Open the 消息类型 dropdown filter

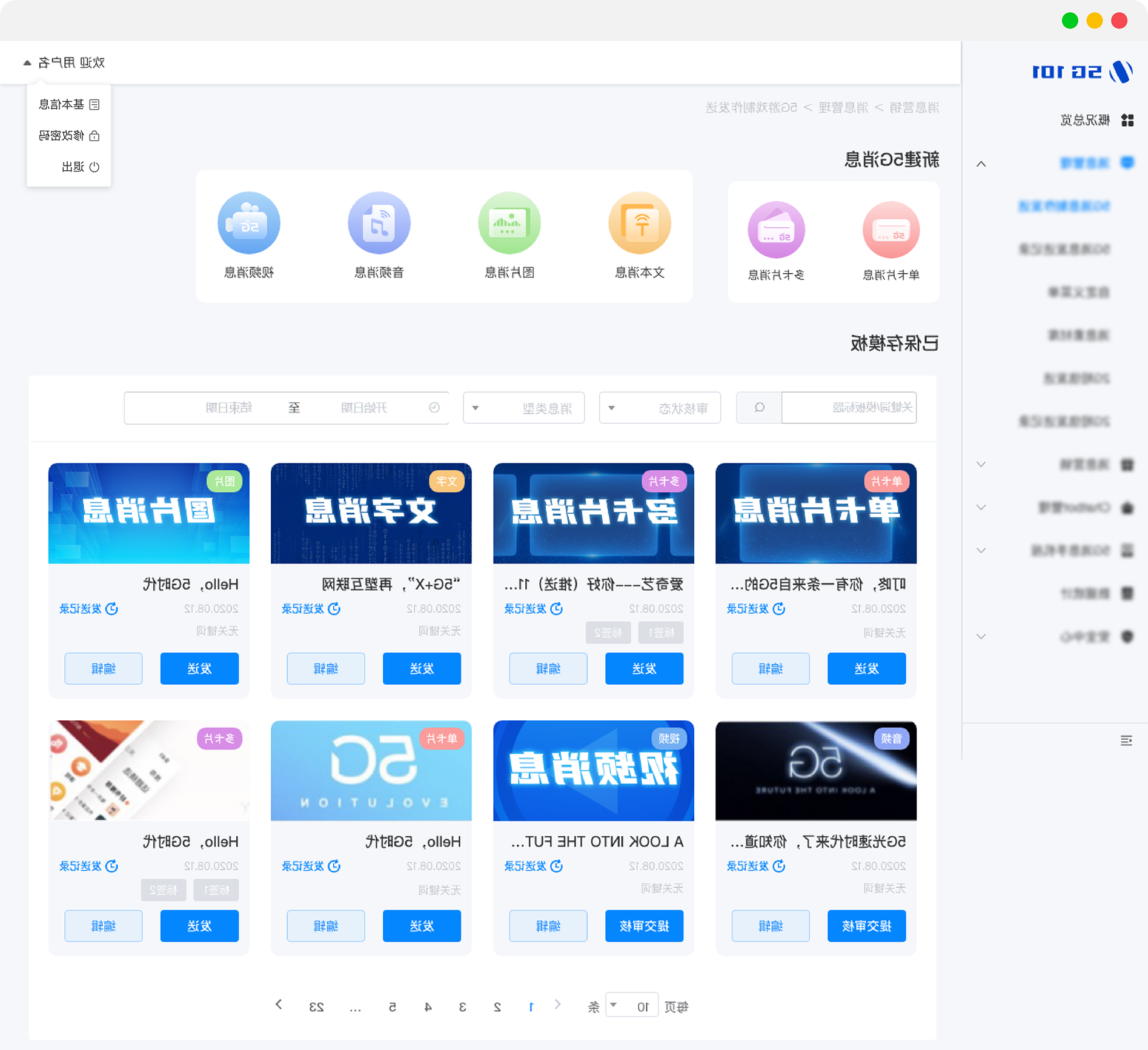pyautogui.click(x=523, y=408)
